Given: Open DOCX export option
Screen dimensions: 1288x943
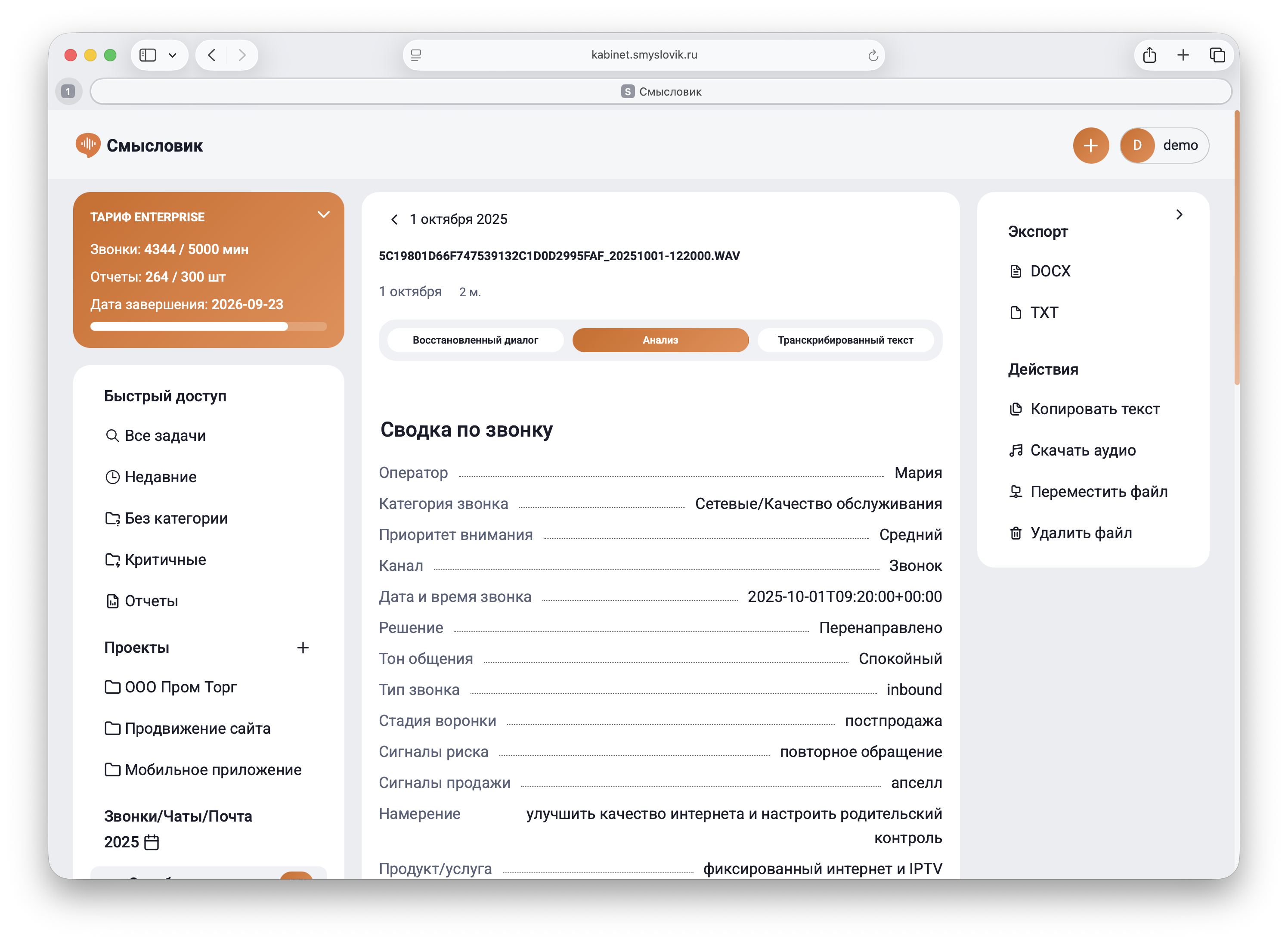Looking at the screenshot, I should point(1049,271).
